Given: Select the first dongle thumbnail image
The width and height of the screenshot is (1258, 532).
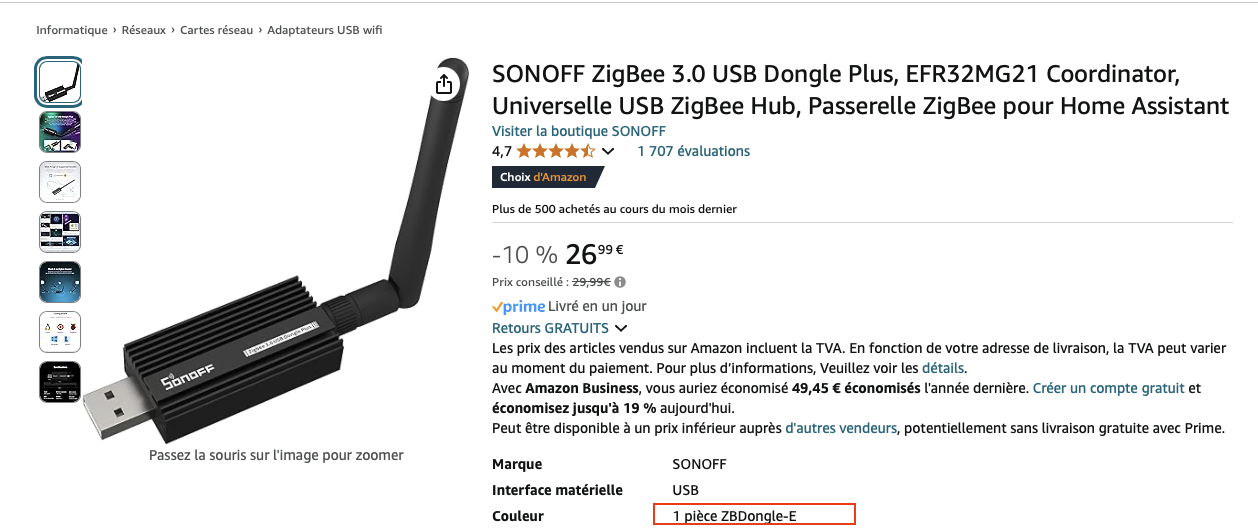Looking at the screenshot, I should pos(59,82).
